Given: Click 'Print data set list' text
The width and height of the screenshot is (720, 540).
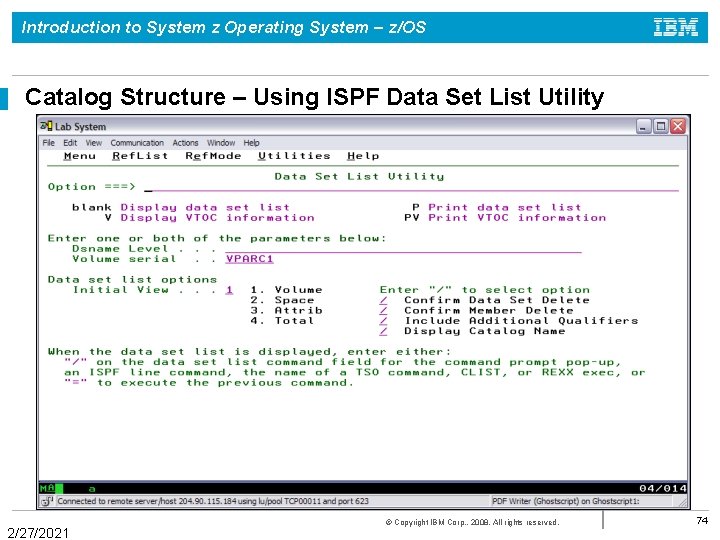Looking at the screenshot, I should 505,207.
